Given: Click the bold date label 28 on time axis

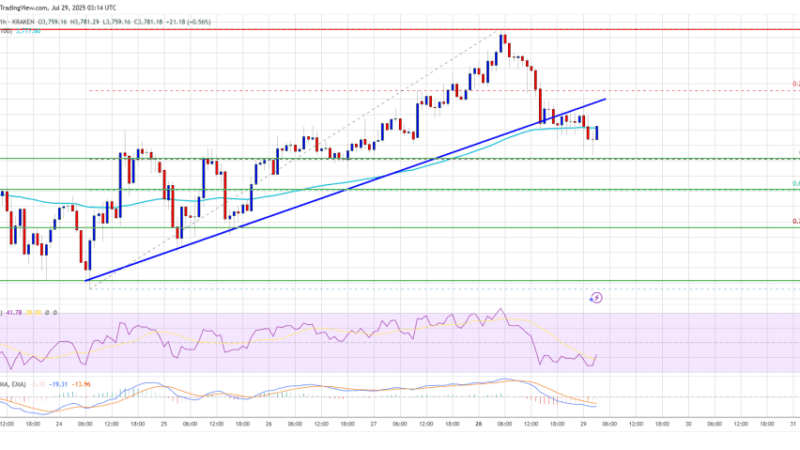Looking at the screenshot, I should (x=478, y=424).
